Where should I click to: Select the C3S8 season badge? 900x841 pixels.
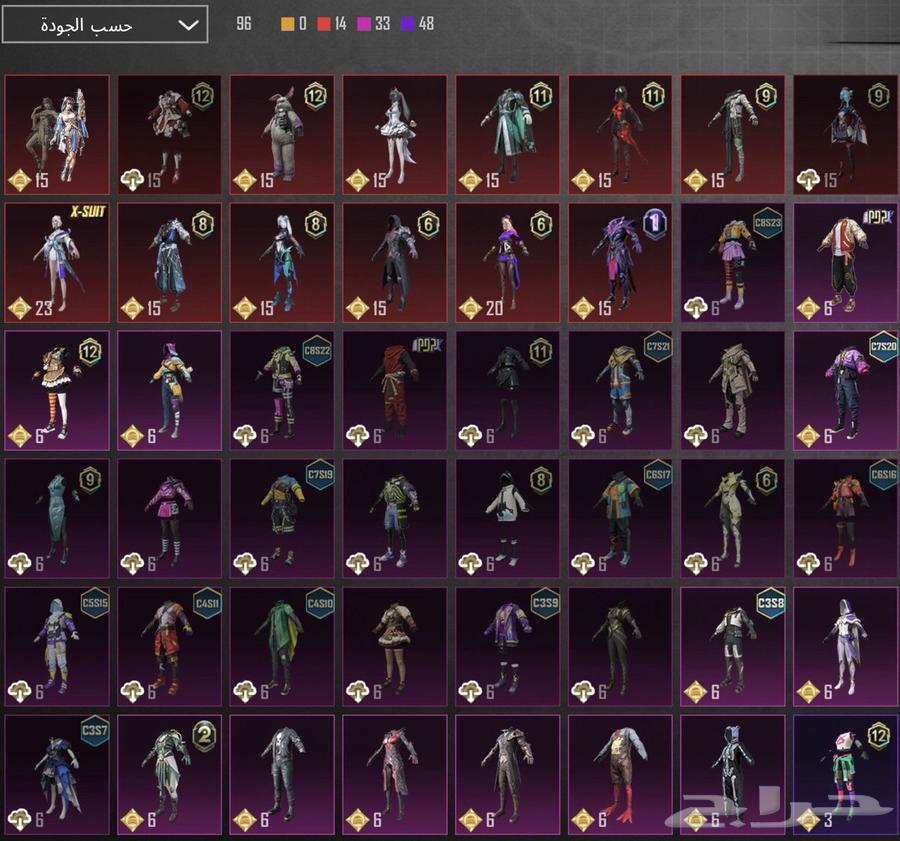coord(770,602)
